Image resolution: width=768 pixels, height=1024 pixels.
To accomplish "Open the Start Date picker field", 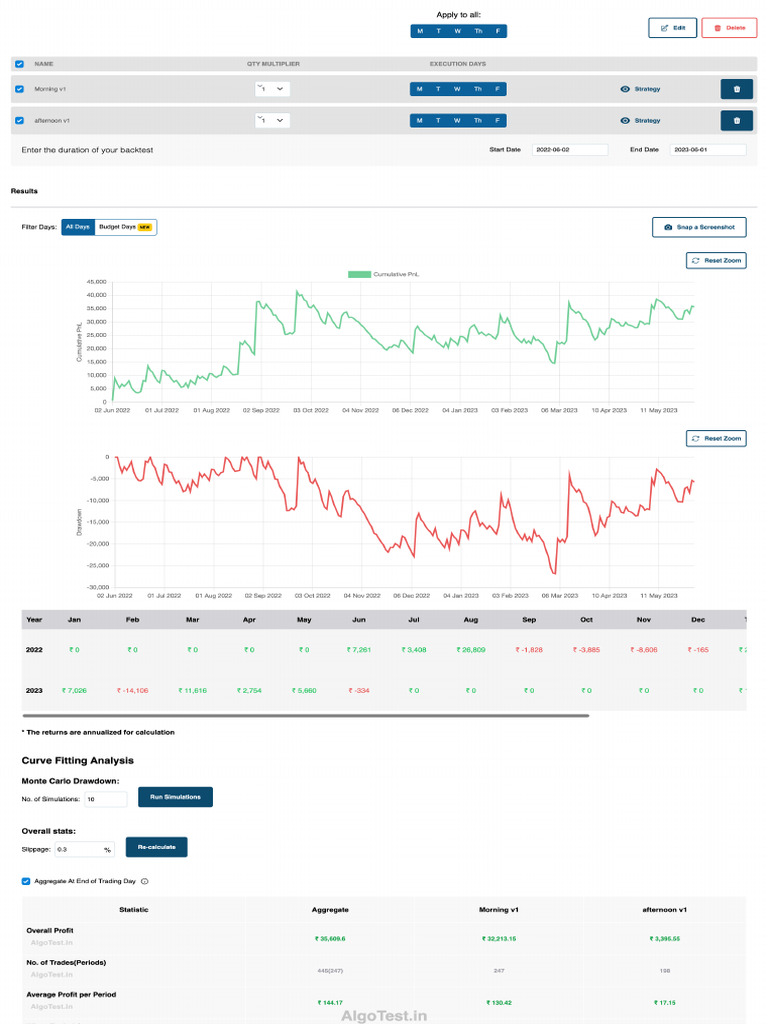I will pos(569,150).
